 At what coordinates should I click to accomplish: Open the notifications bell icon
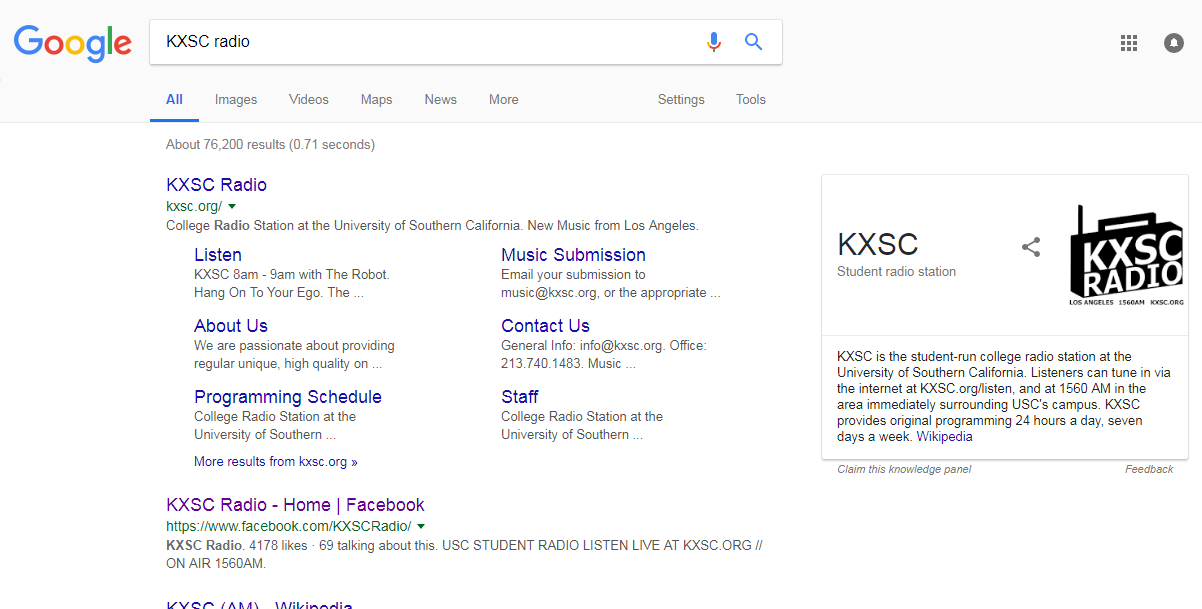tap(1174, 43)
